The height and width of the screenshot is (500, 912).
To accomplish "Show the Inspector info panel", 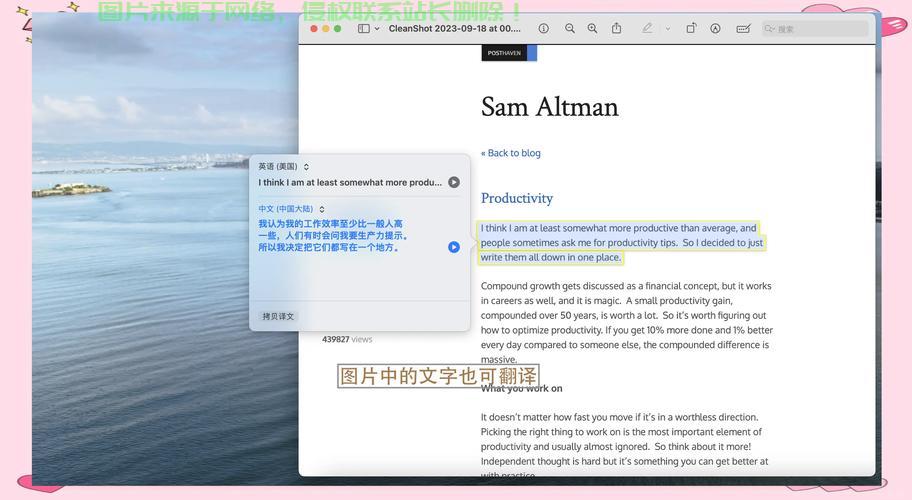I will click(543, 28).
